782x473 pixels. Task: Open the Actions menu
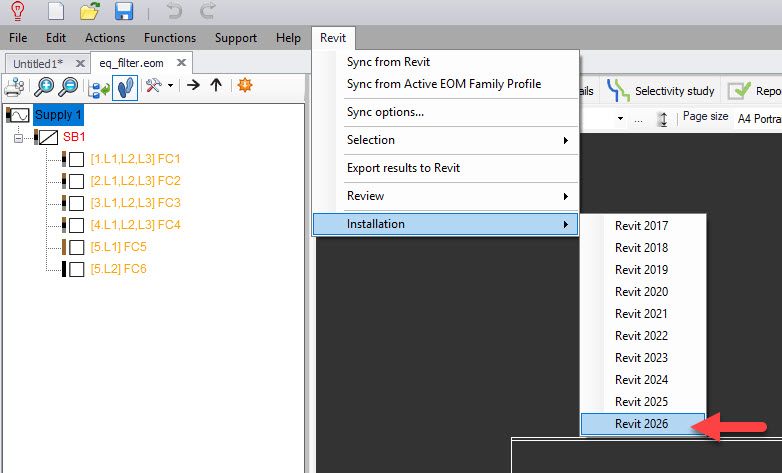point(105,38)
